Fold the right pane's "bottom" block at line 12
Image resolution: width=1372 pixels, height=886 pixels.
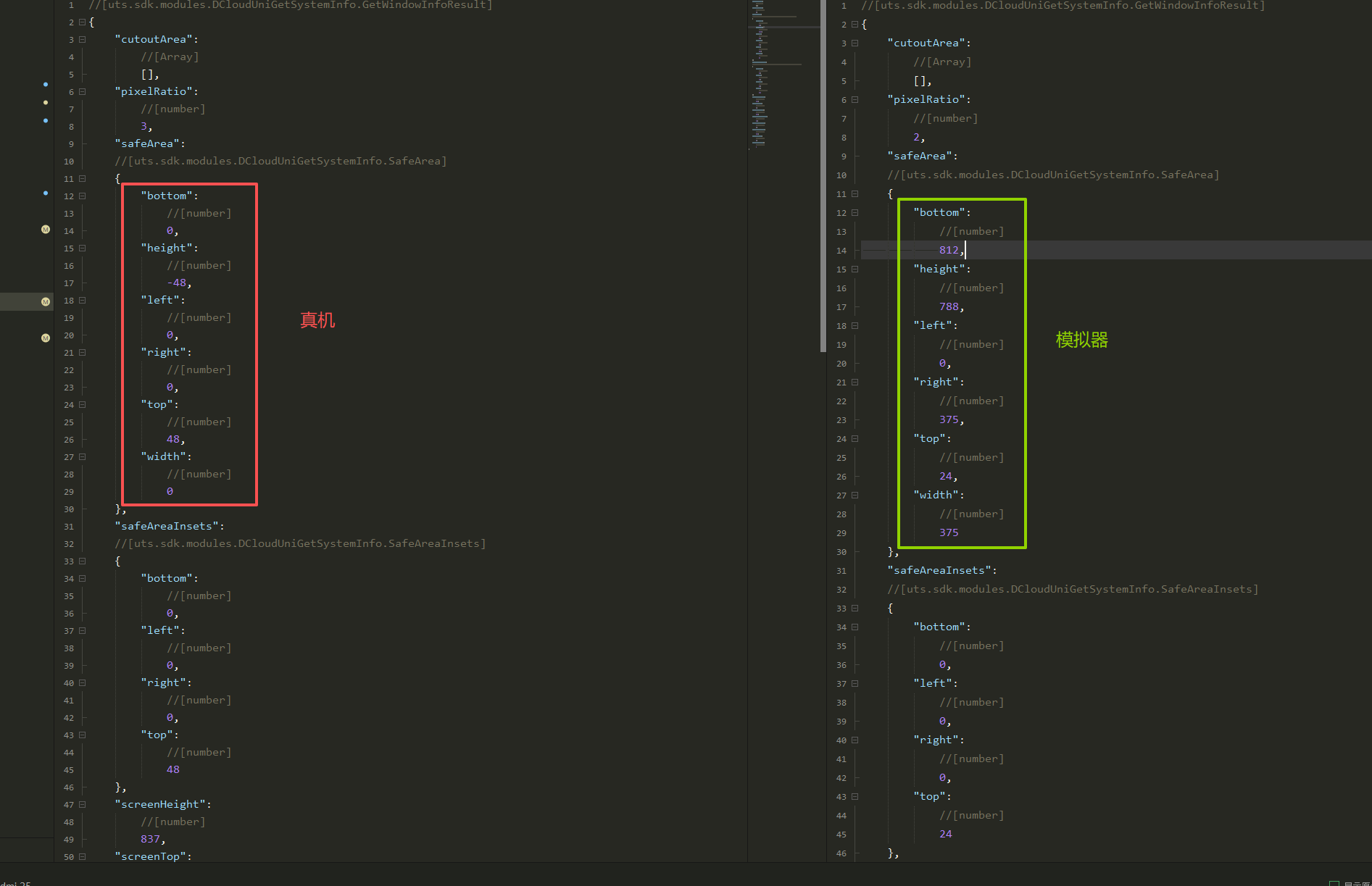[855, 213]
